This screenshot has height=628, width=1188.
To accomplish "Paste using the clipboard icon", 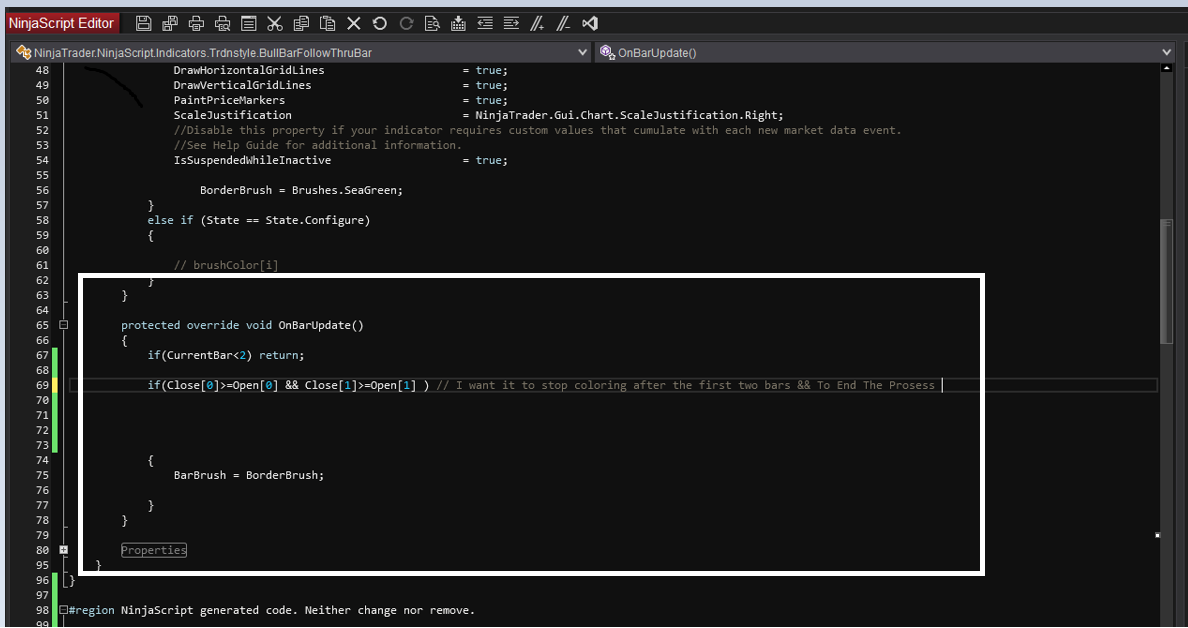I will (327, 23).
